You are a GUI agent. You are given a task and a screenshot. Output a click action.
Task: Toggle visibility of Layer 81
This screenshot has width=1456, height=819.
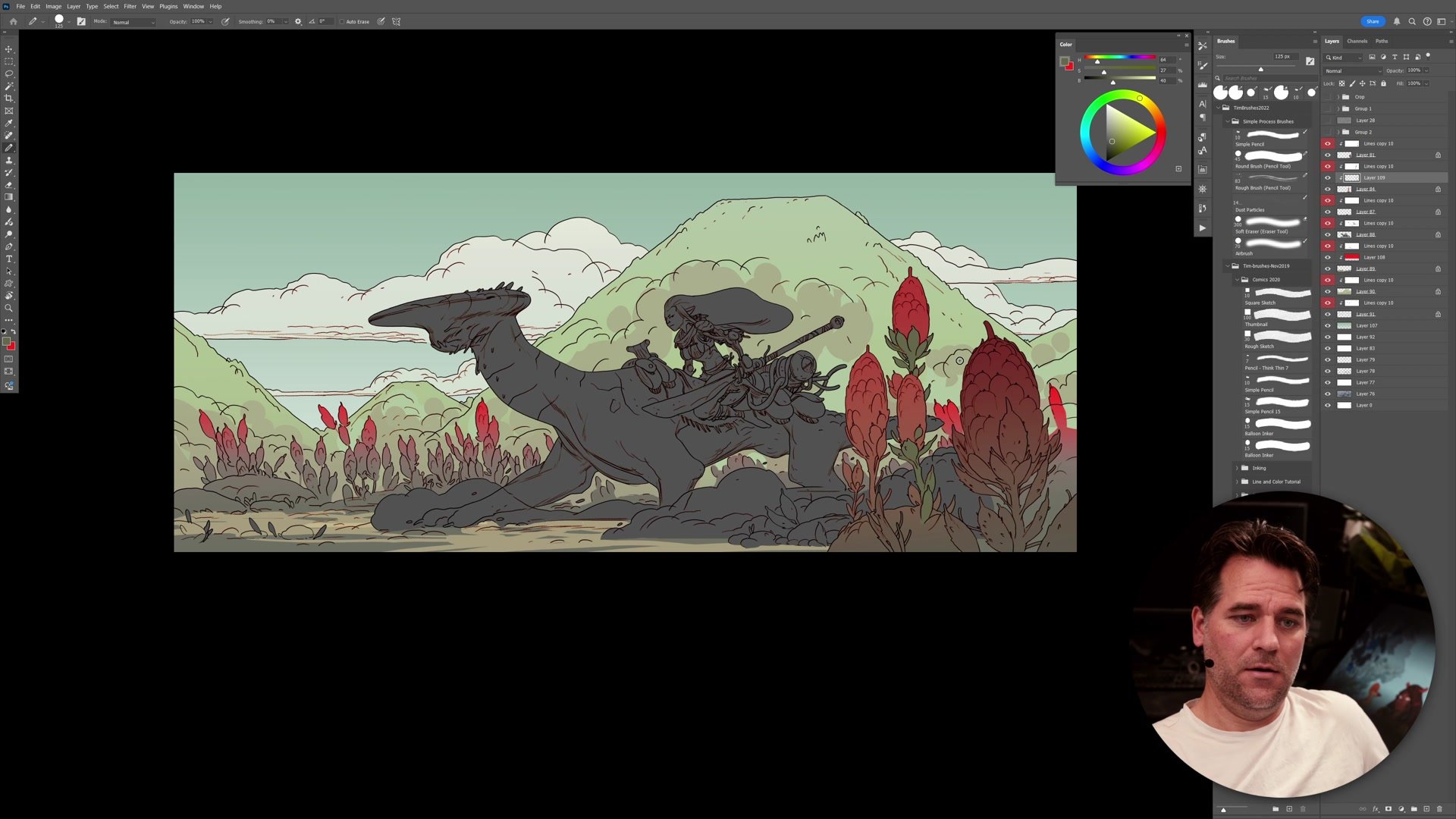tap(1328, 155)
